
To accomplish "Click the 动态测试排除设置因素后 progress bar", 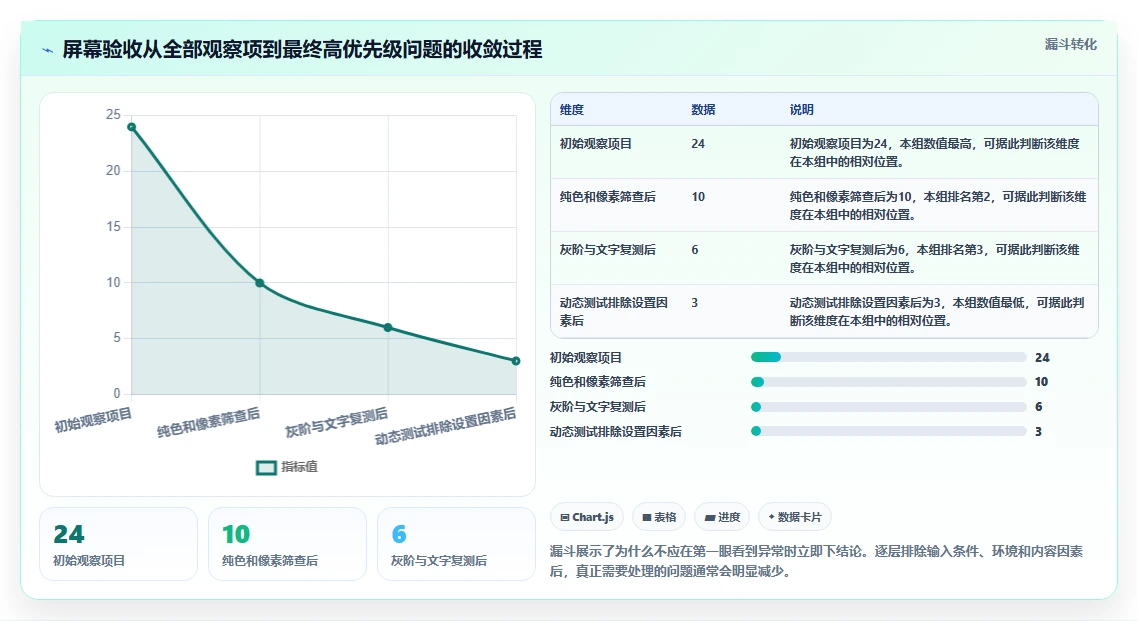I will [888, 431].
